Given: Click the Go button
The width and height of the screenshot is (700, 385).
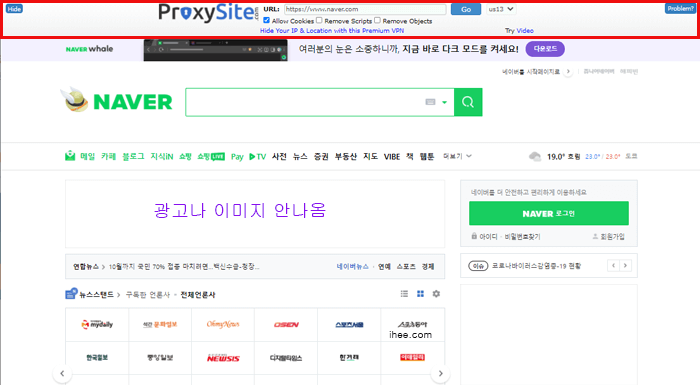Looking at the screenshot, I should pyautogui.click(x=466, y=9).
